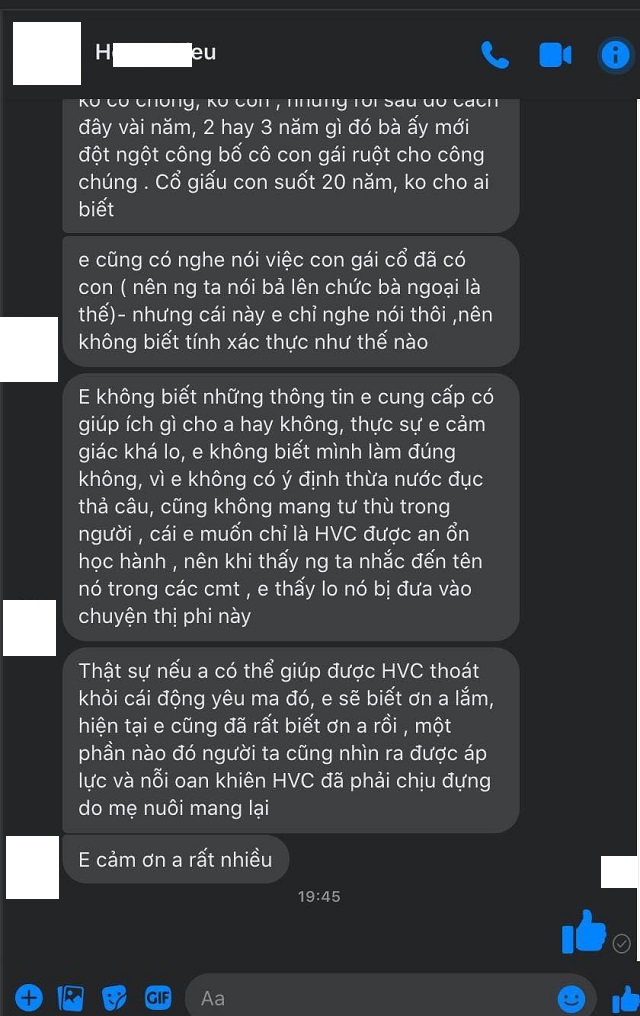Open conversation info panel
Viewport: 640px width, 1016px height.
tap(615, 54)
